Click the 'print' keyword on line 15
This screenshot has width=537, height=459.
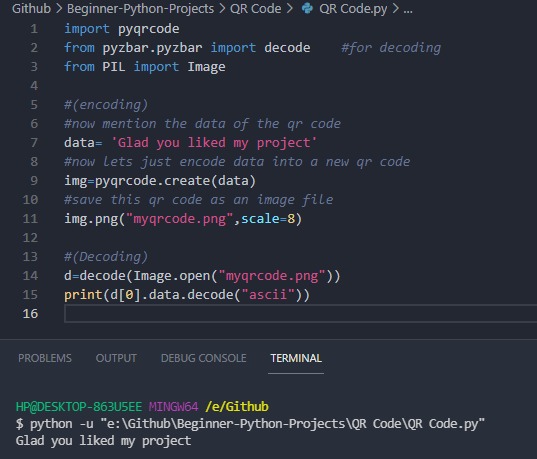pyautogui.click(x=83, y=295)
